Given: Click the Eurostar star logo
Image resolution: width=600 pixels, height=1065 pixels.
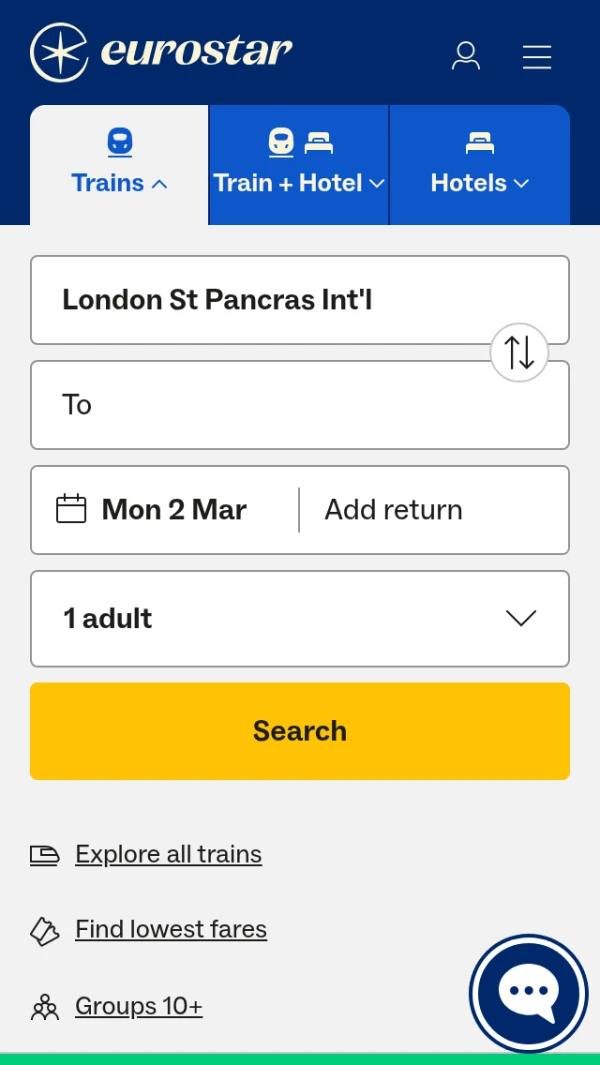Looking at the screenshot, I should [60, 52].
